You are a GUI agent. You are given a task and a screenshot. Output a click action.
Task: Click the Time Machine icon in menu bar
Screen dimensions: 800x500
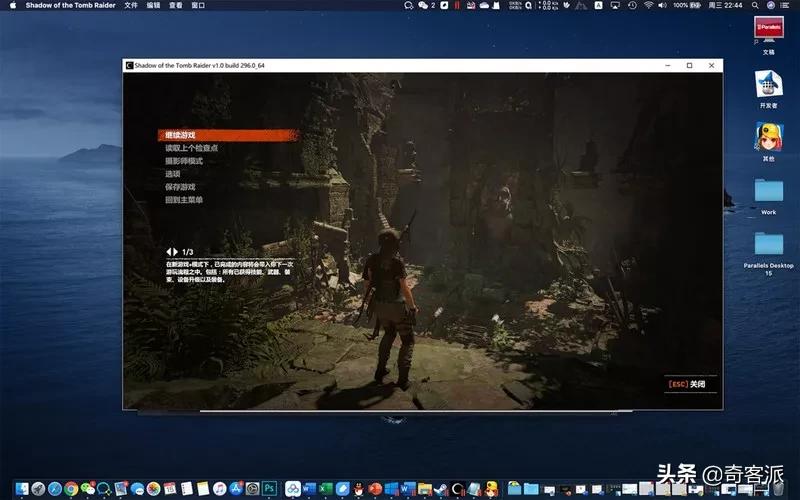pyautogui.click(x=632, y=5)
